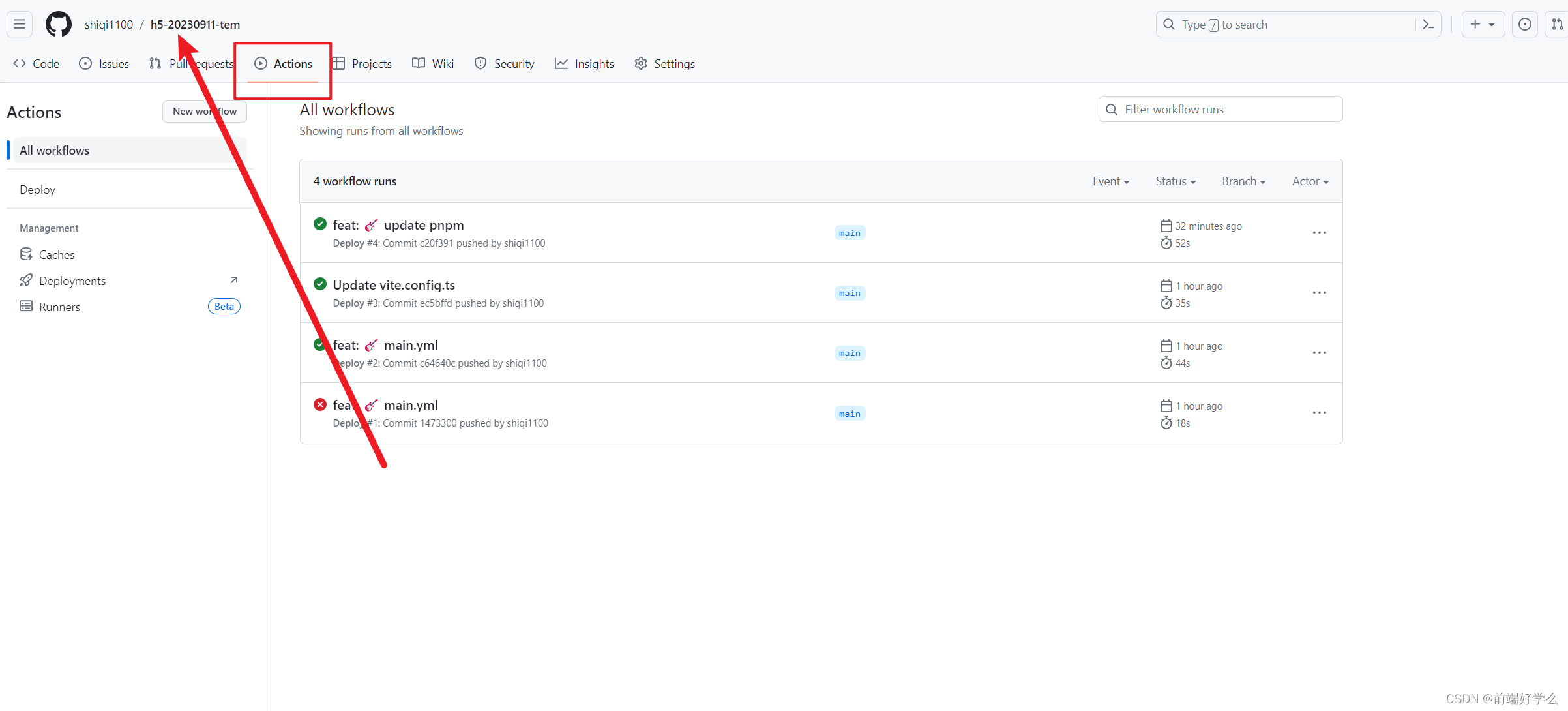Image resolution: width=1568 pixels, height=711 pixels.
Task: Open the Update vite.config.ts run link
Action: 394,285
